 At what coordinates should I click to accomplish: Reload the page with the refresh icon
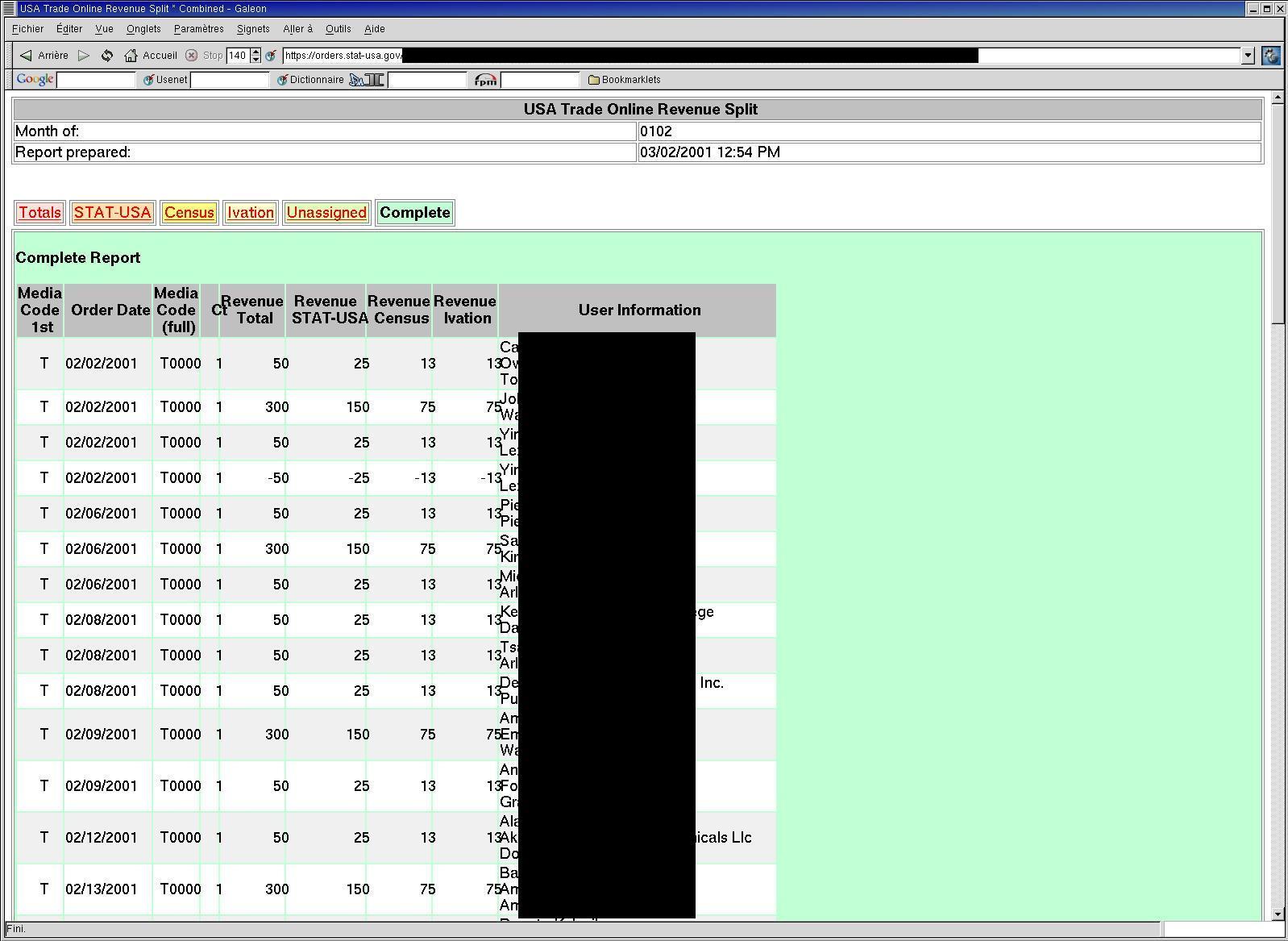107,56
